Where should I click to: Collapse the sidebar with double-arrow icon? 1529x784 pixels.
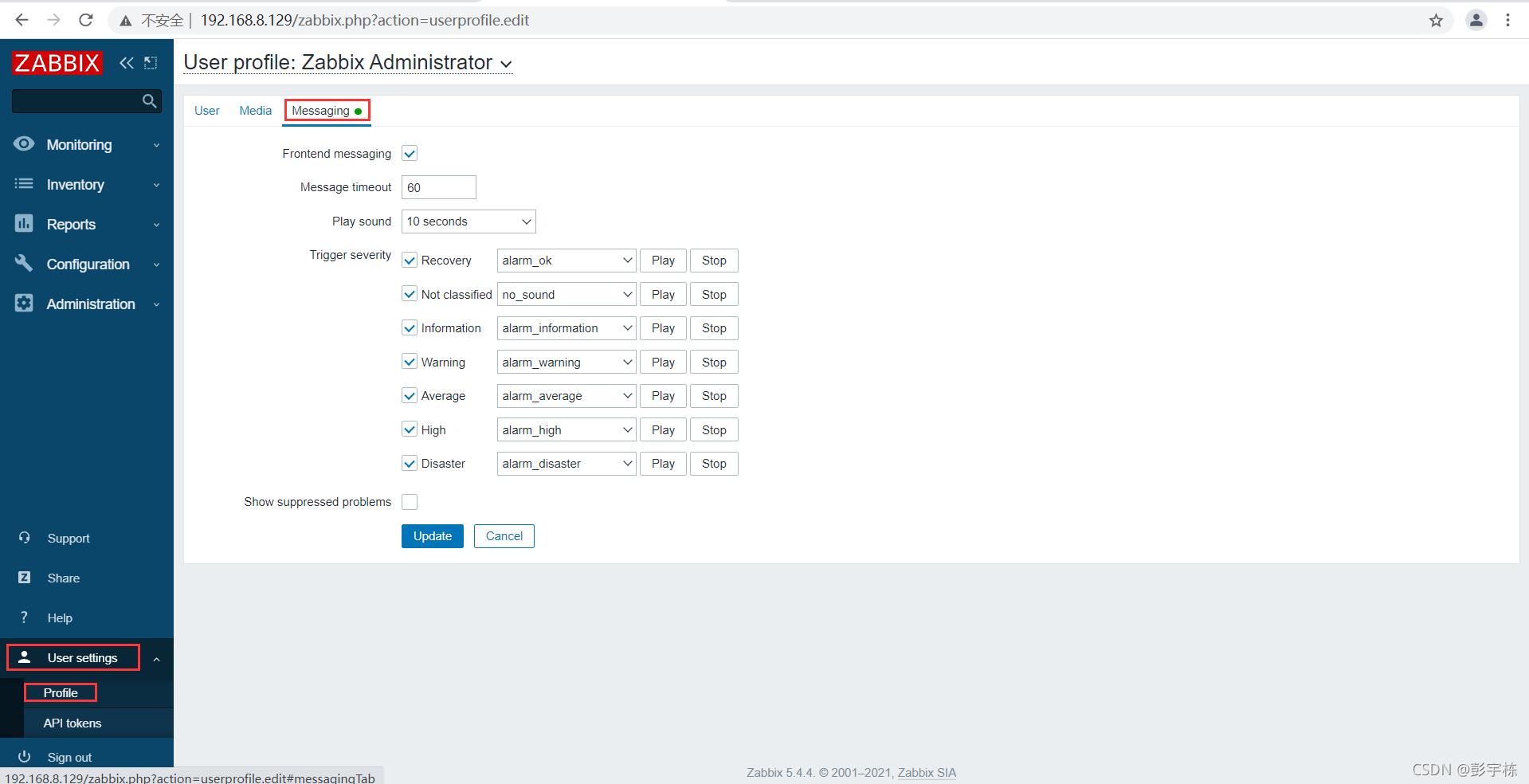(126, 63)
